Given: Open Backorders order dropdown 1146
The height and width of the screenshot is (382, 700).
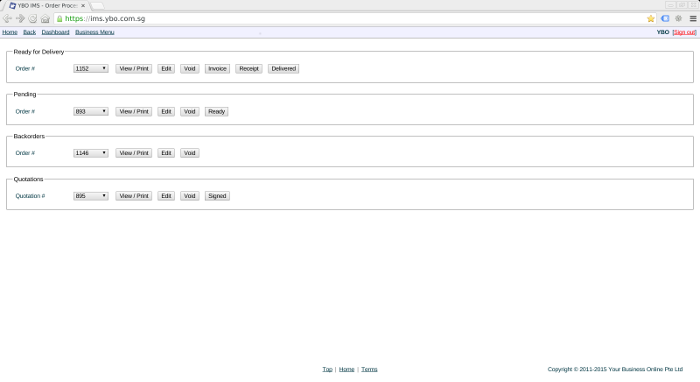Looking at the screenshot, I should pos(91,153).
